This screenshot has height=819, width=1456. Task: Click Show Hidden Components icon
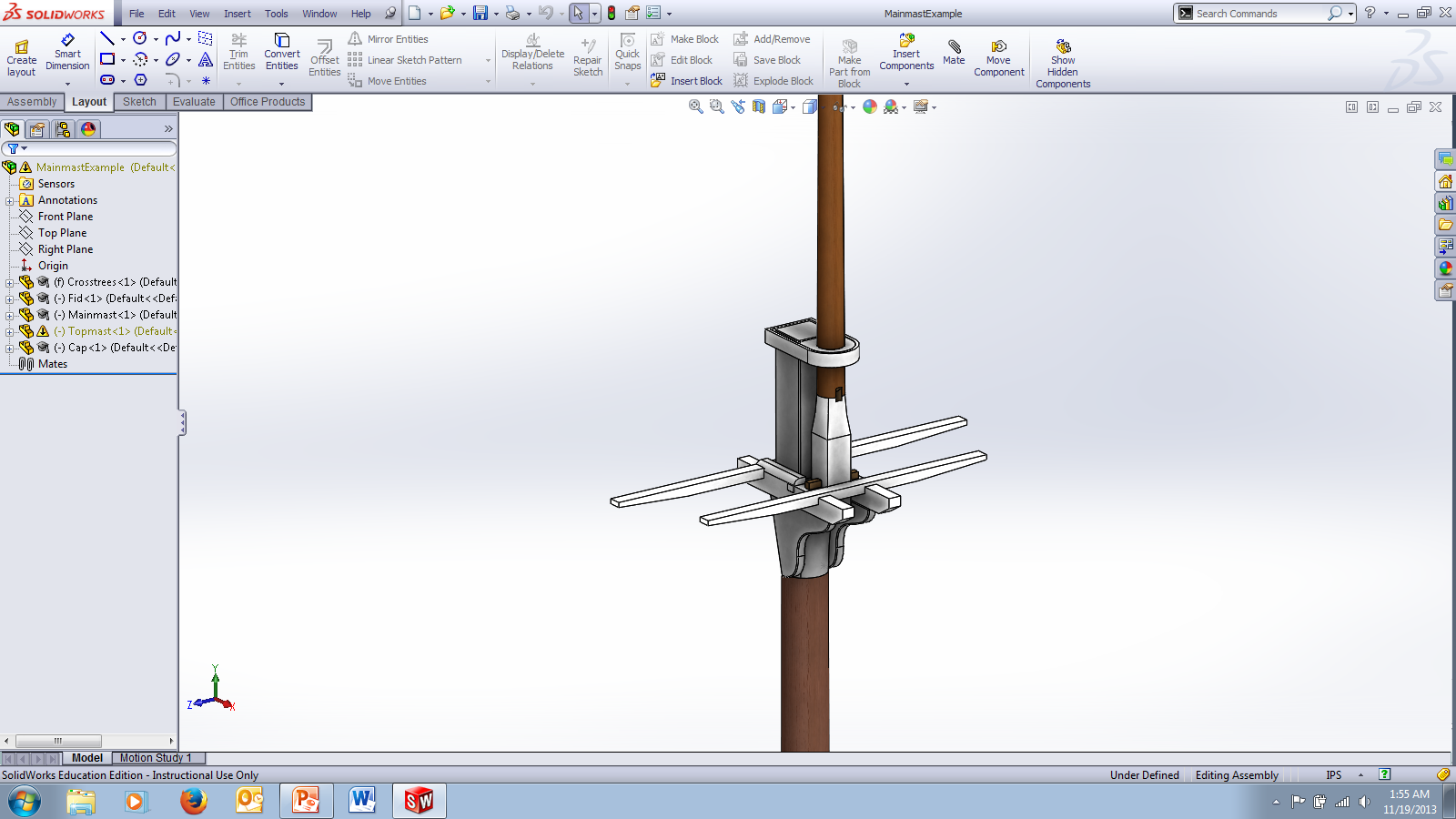point(1063,46)
